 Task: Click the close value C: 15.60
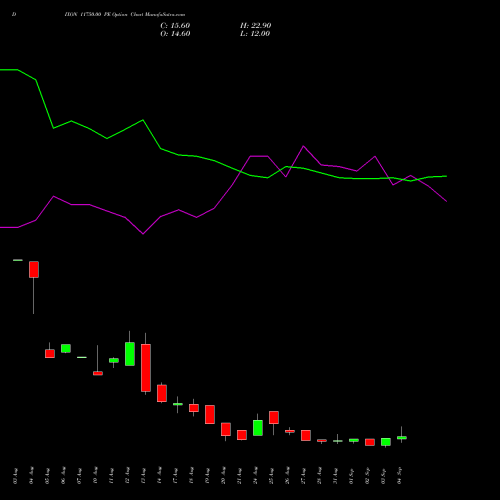pyautogui.click(x=175, y=26)
